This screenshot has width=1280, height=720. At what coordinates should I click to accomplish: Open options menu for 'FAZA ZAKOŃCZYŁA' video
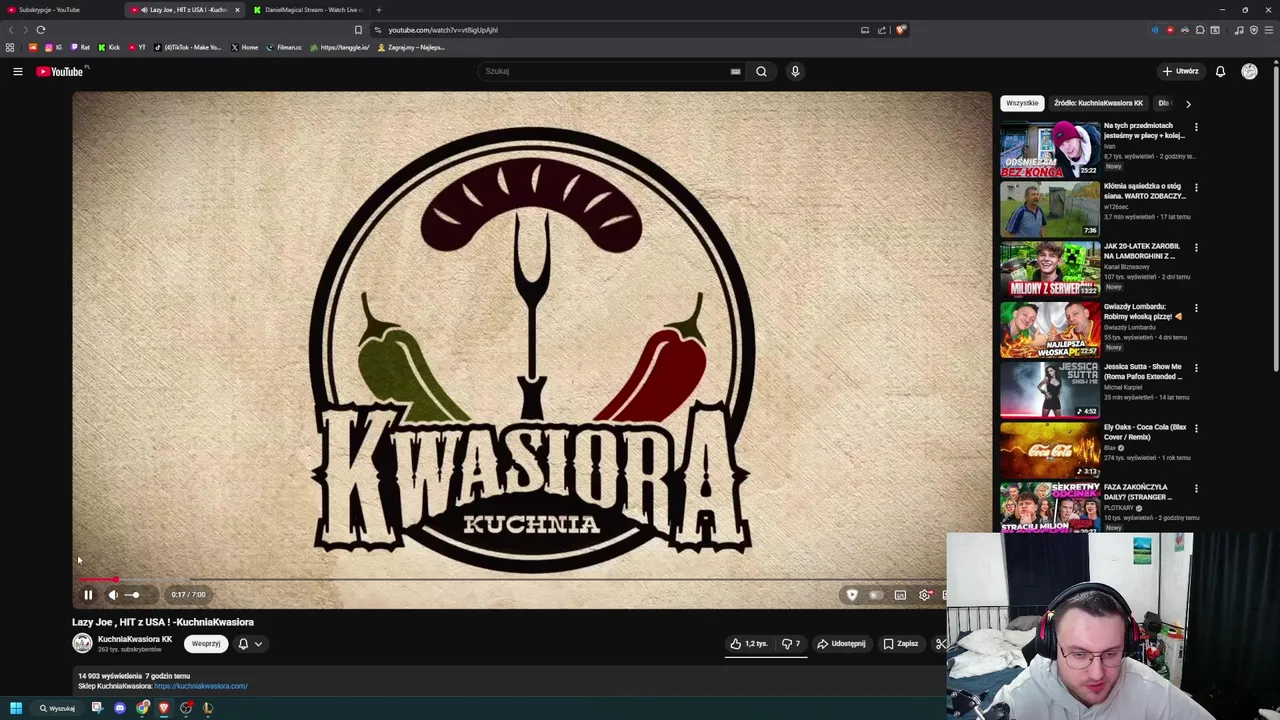point(1196,488)
